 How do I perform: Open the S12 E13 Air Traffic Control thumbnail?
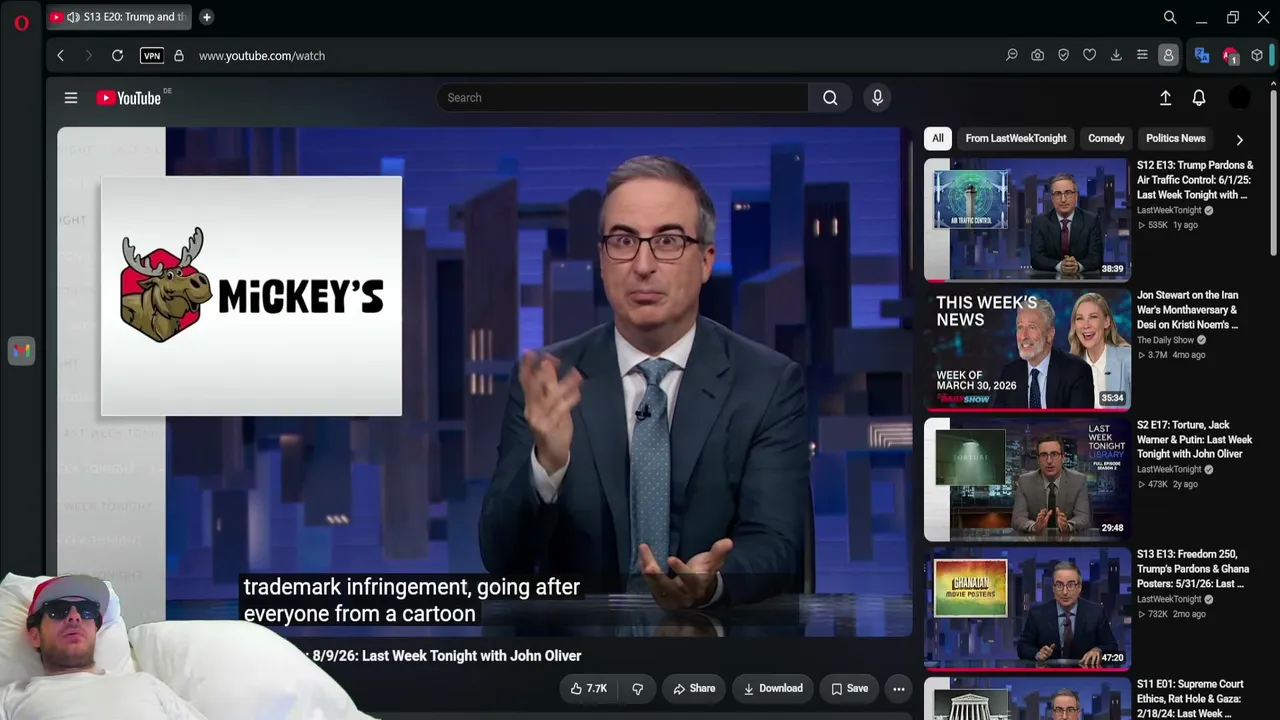point(1027,220)
